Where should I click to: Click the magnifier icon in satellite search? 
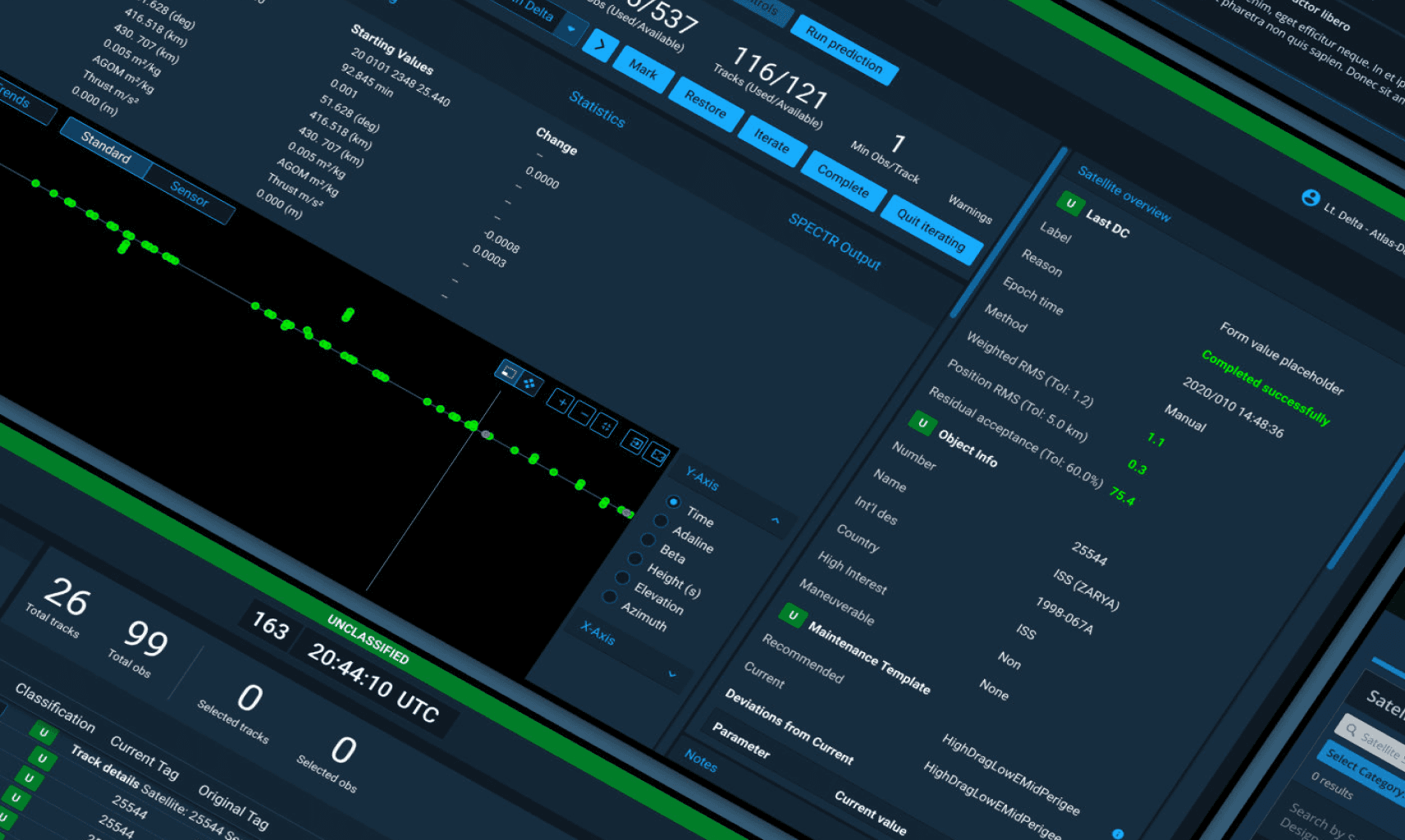coord(1351,729)
